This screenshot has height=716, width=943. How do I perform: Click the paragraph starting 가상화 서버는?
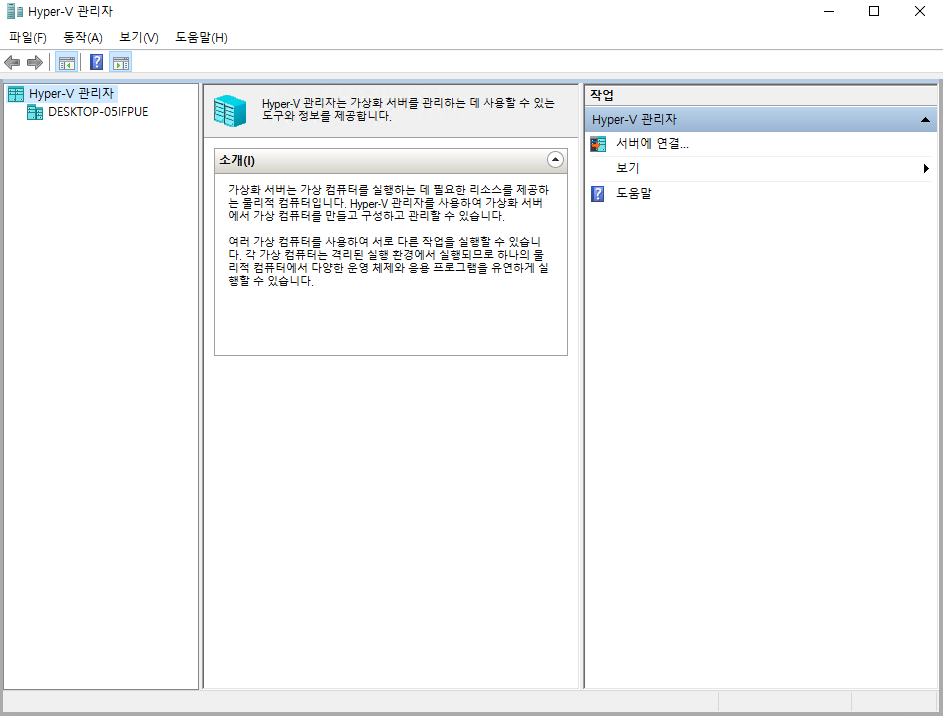(x=388, y=203)
